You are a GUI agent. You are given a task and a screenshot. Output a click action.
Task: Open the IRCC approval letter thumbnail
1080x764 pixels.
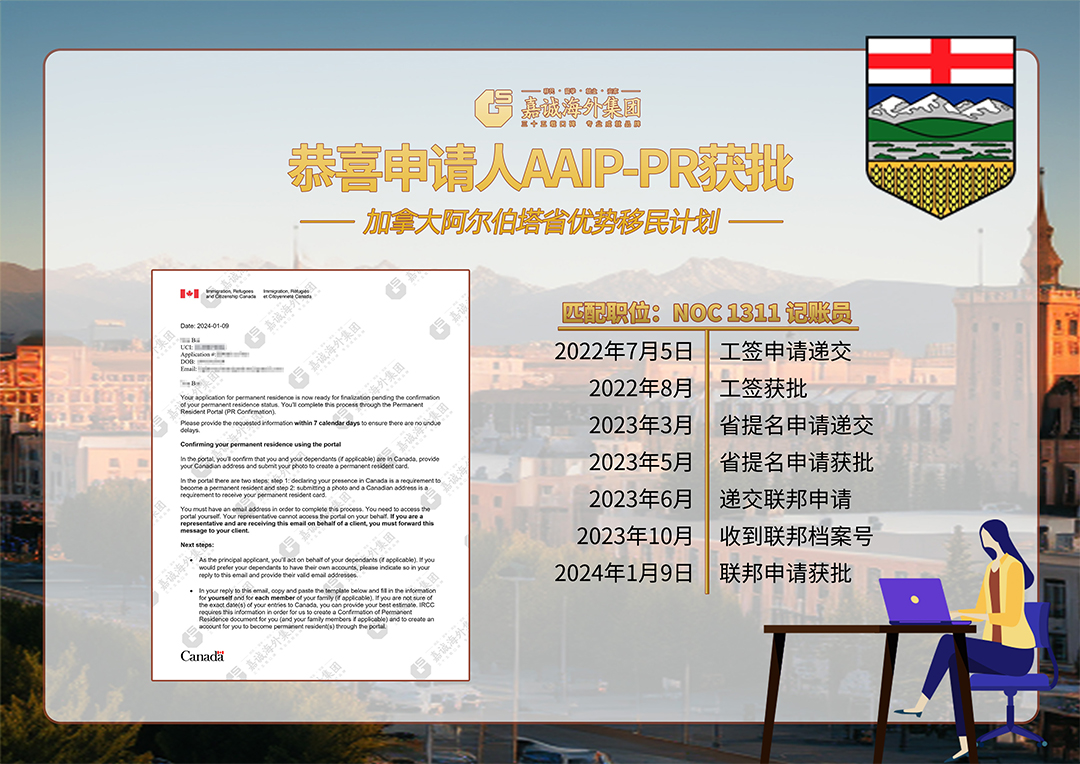(x=310, y=475)
